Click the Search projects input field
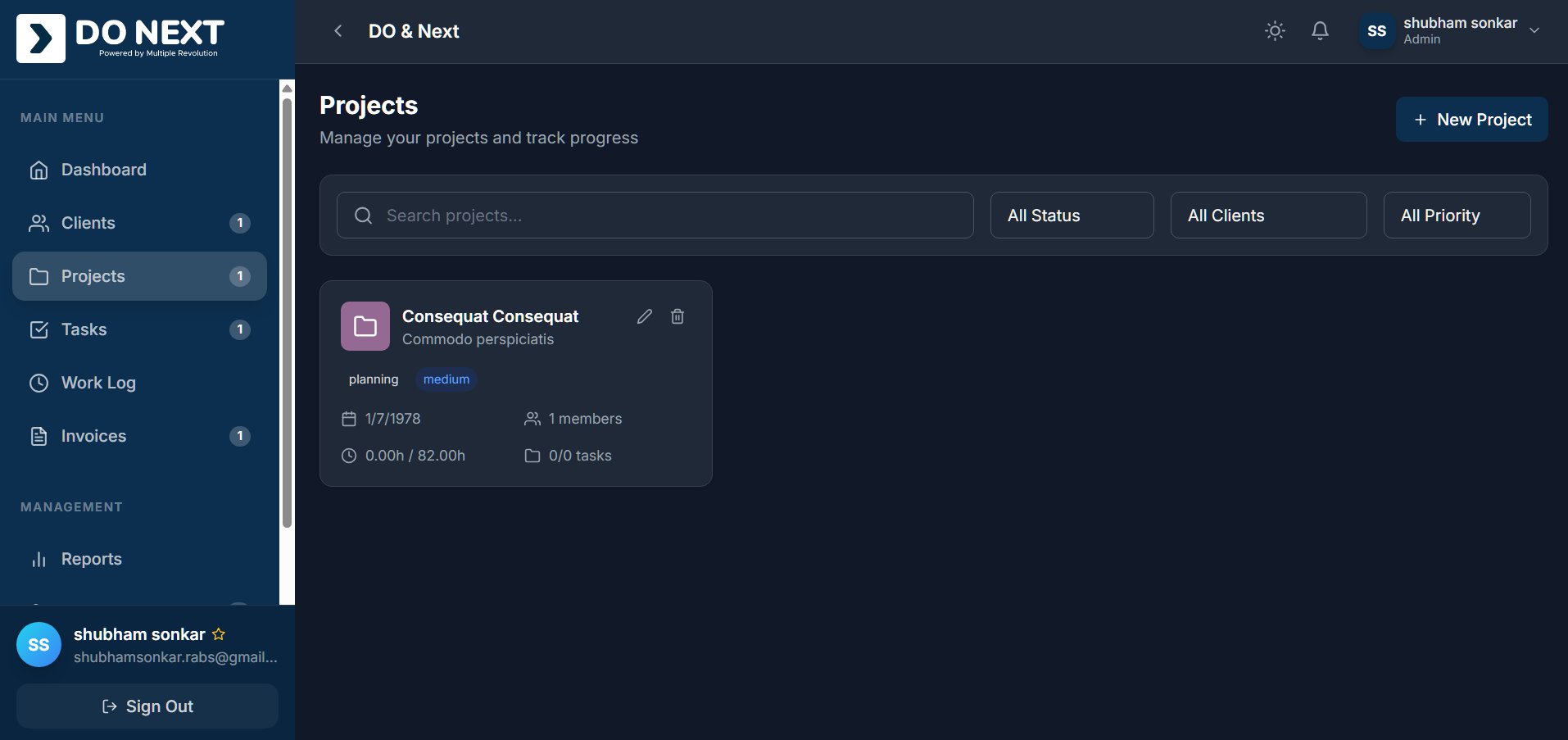Viewport: 1568px width, 740px height. 654,215
